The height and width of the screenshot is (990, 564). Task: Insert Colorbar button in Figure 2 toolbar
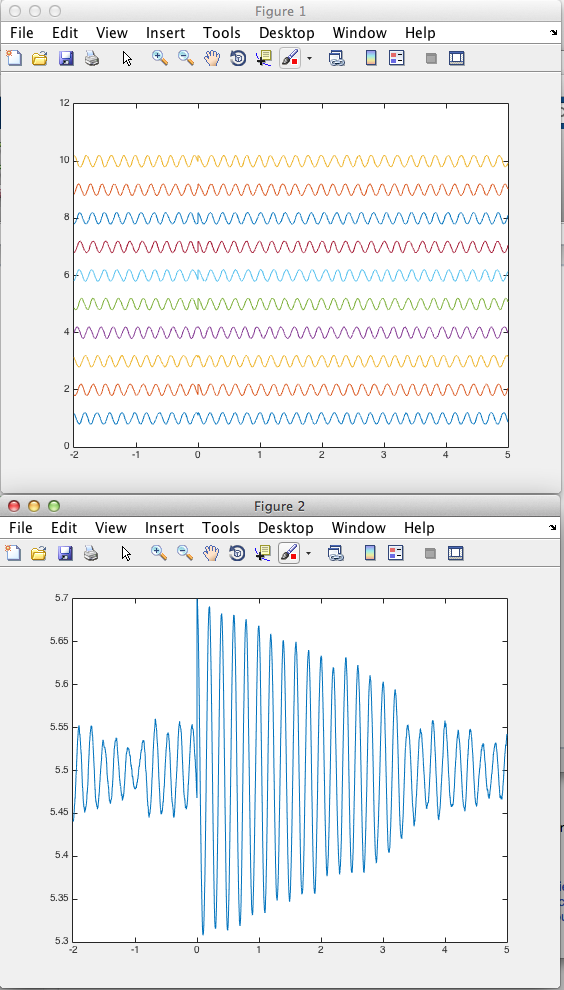click(371, 554)
